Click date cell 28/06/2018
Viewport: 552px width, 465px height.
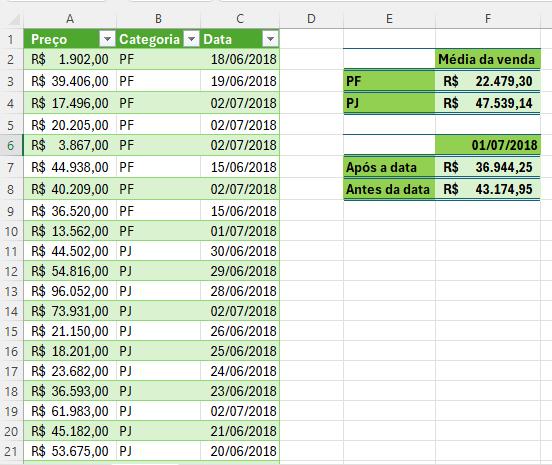[x=240, y=291]
